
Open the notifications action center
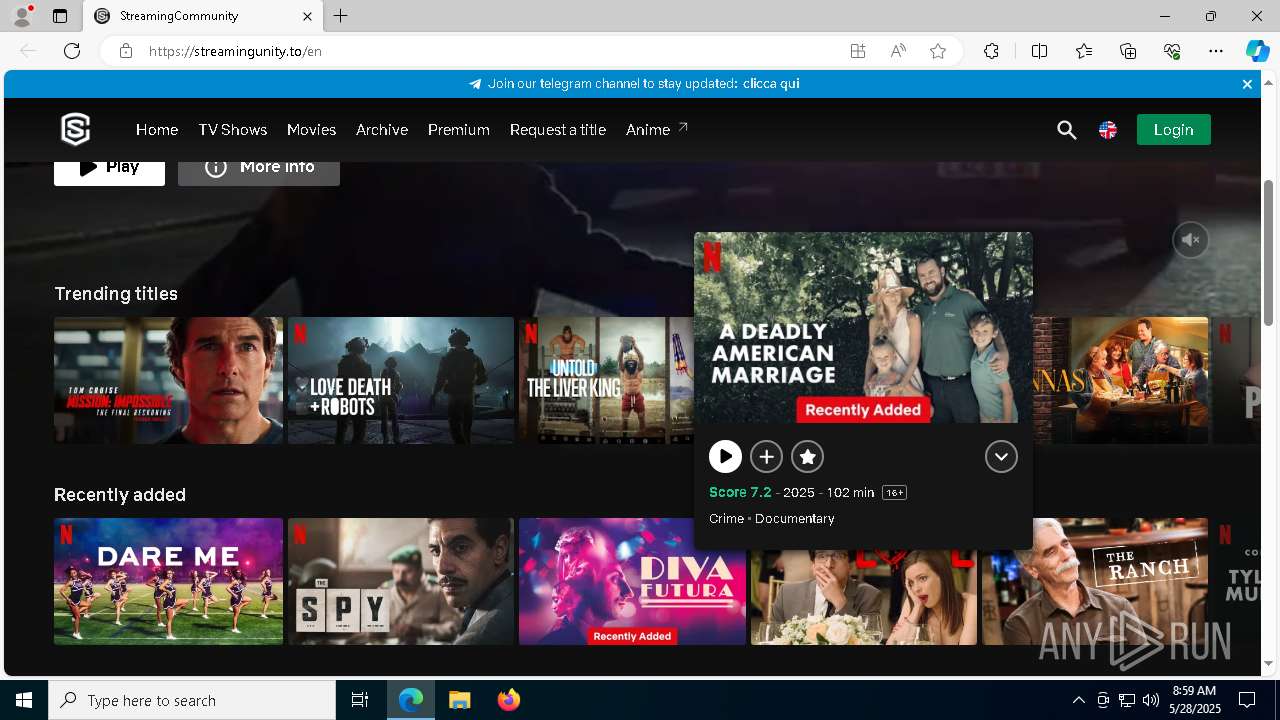(1247, 700)
